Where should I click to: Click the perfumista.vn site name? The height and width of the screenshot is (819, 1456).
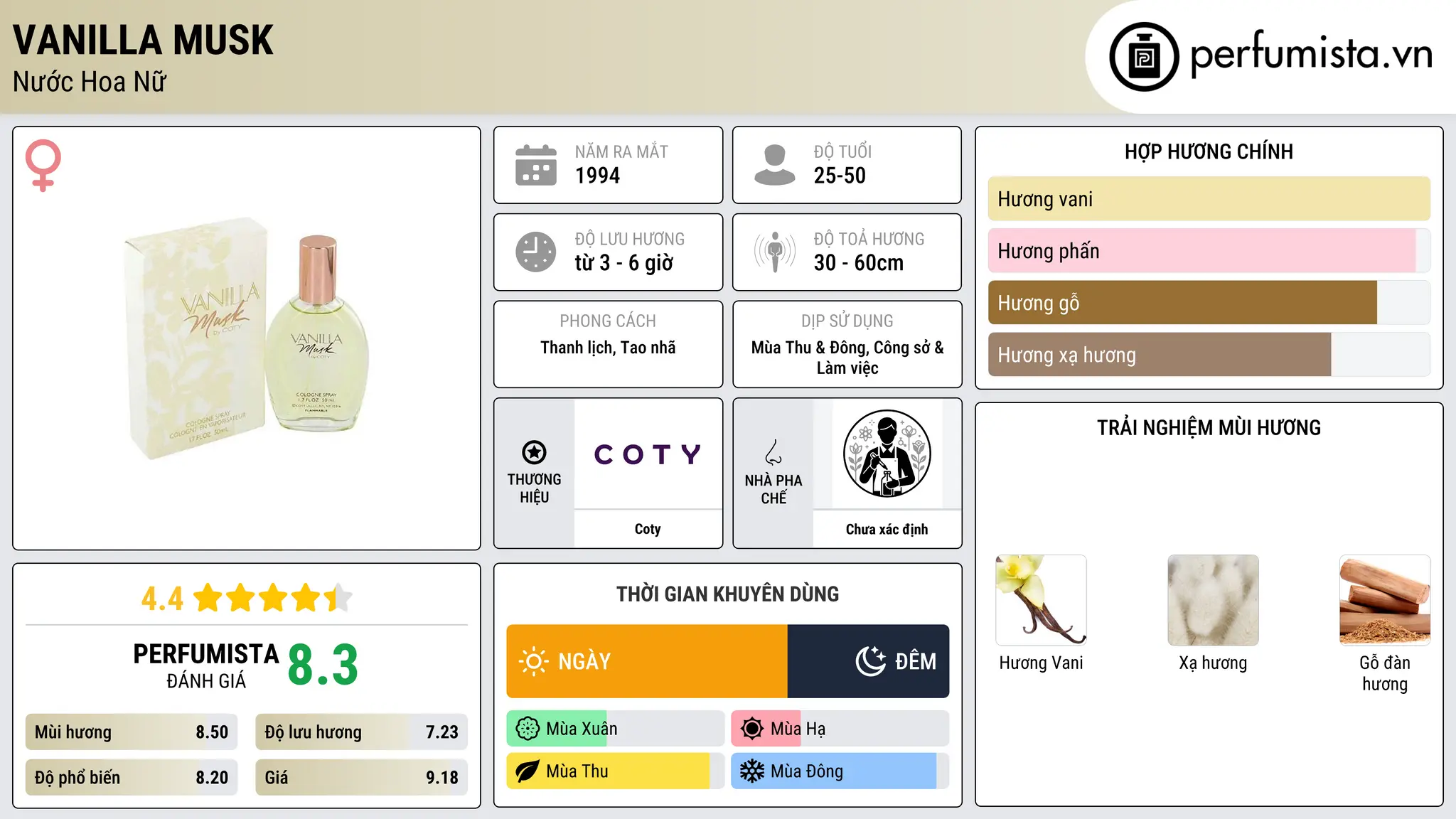click(x=1311, y=54)
